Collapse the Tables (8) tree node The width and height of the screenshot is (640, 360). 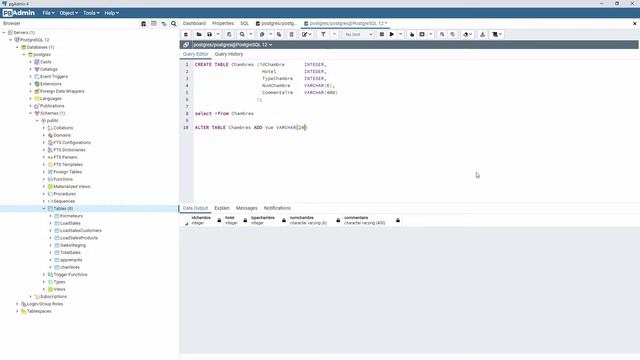(44, 209)
